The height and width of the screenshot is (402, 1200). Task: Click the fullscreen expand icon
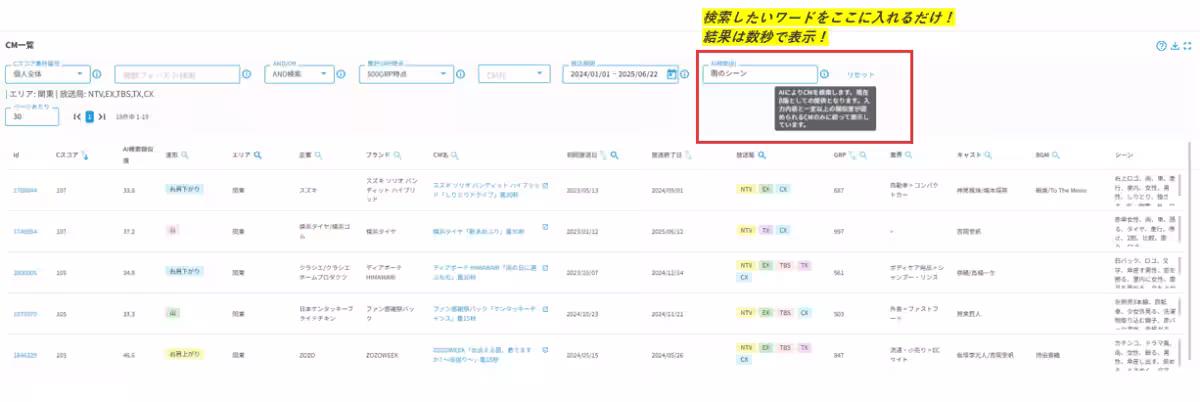(1187, 46)
